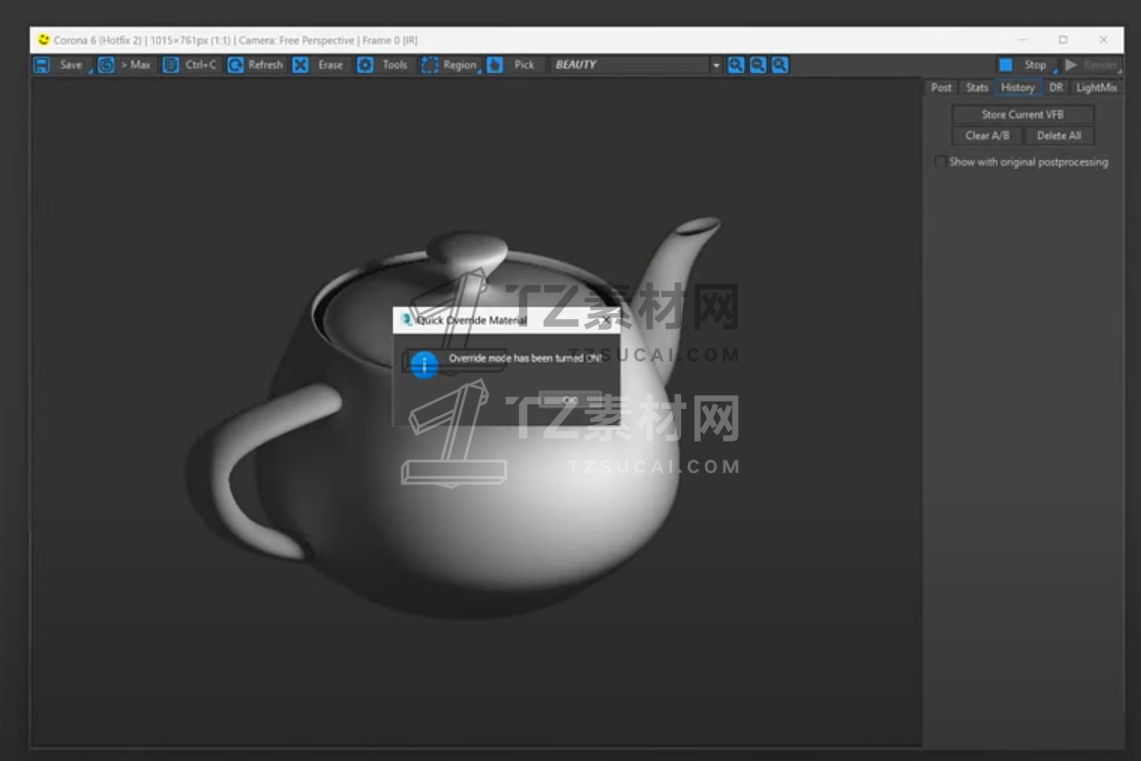This screenshot has width=1141, height=761.
Task: Confirm the override dialog with OK
Action: [x=569, y=399]
